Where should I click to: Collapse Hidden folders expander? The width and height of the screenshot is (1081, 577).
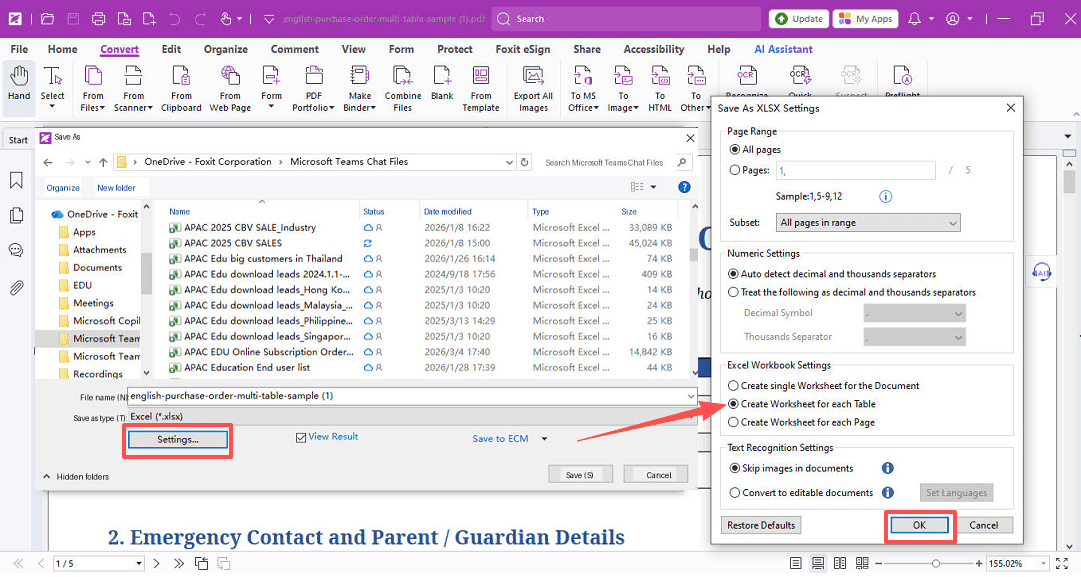coord(47,476)
